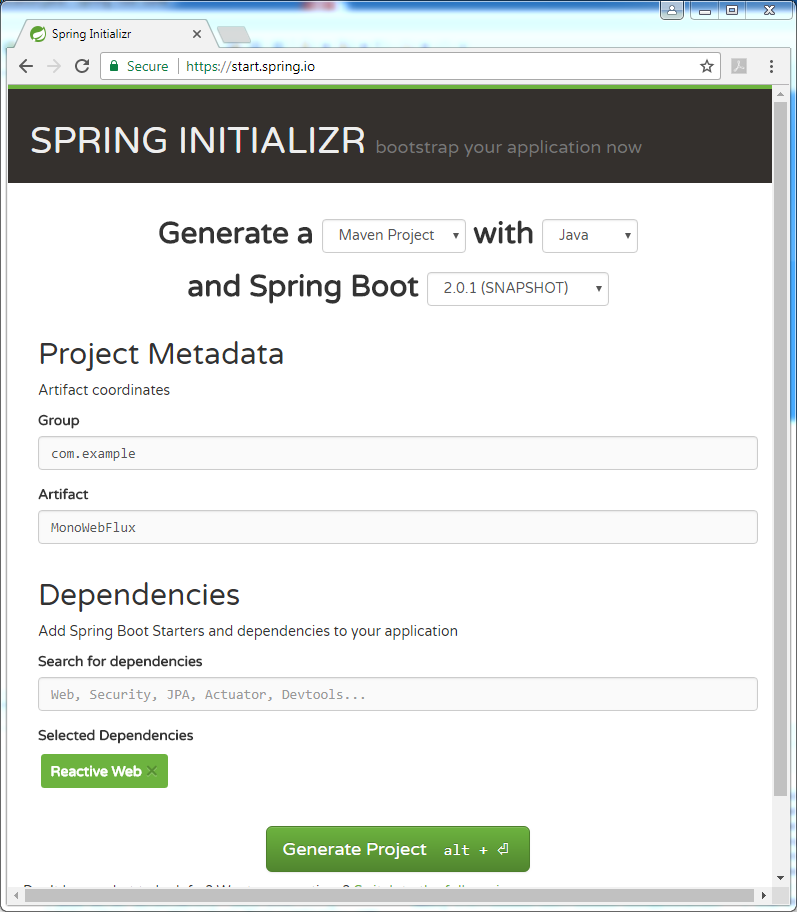The height and width of the screenshot is (912, 797).
Task: Open the Java language dropdown
Action: 589,236
